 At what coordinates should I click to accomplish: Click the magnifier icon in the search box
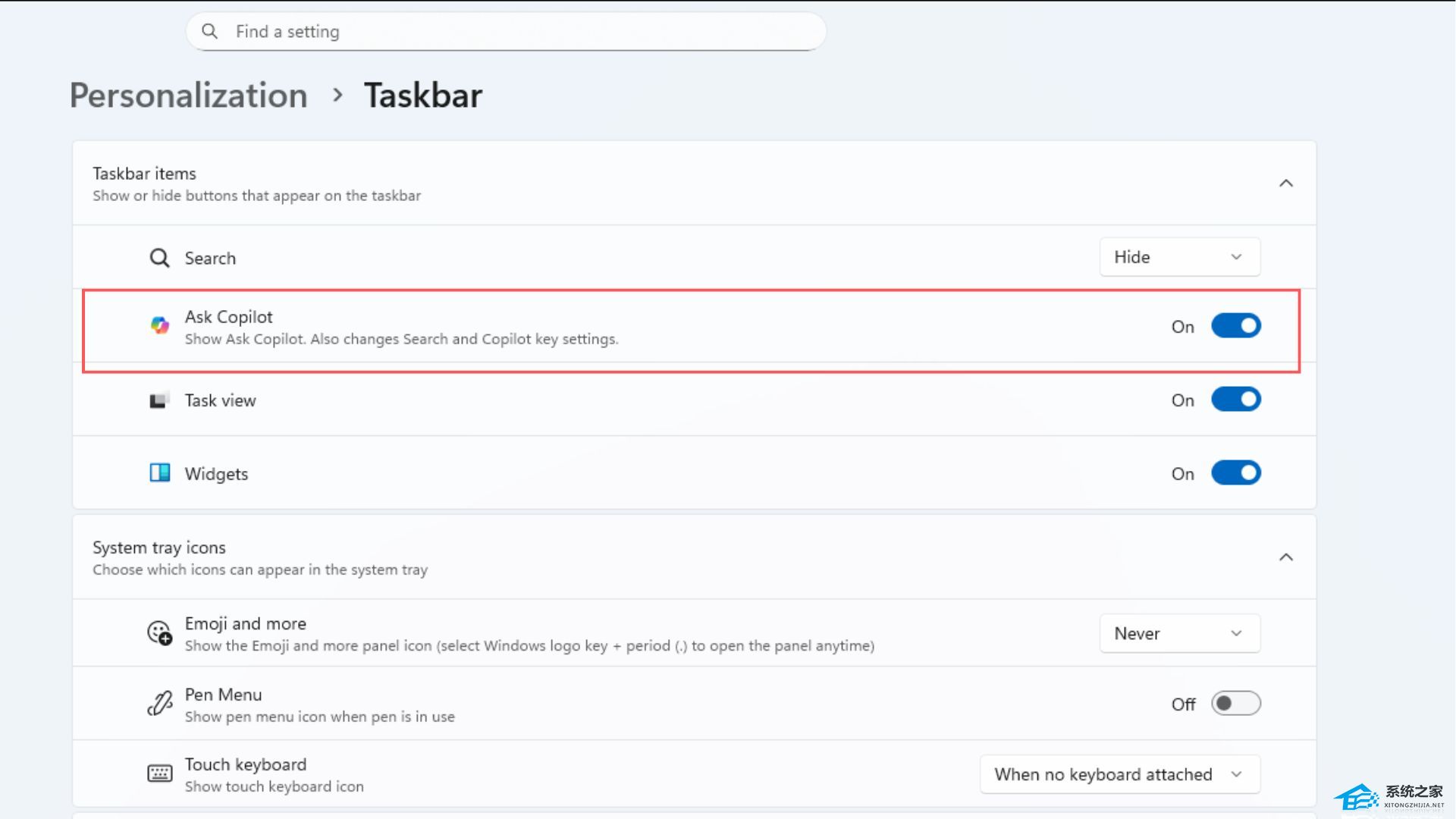click(x=209, y=31)
